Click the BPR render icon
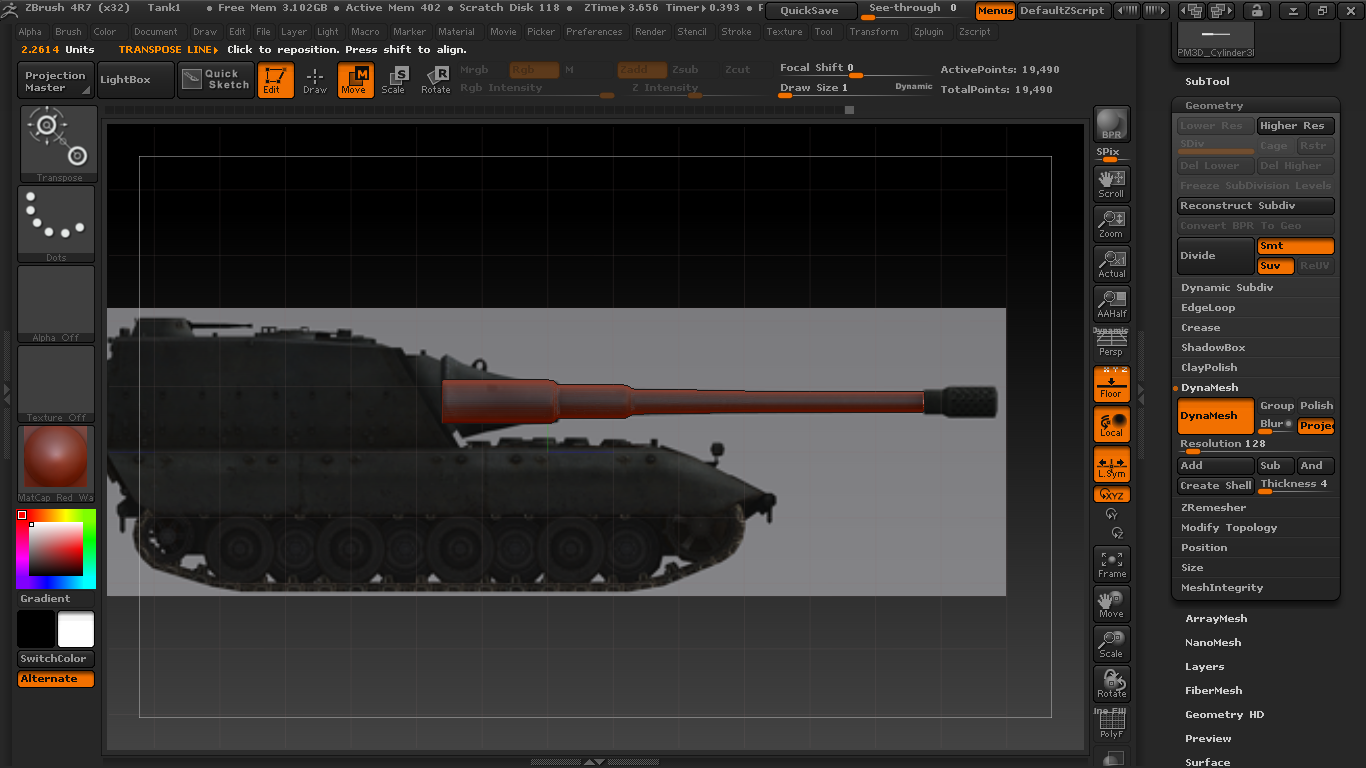1366x768 pixels. click(x=1111, y=124)
